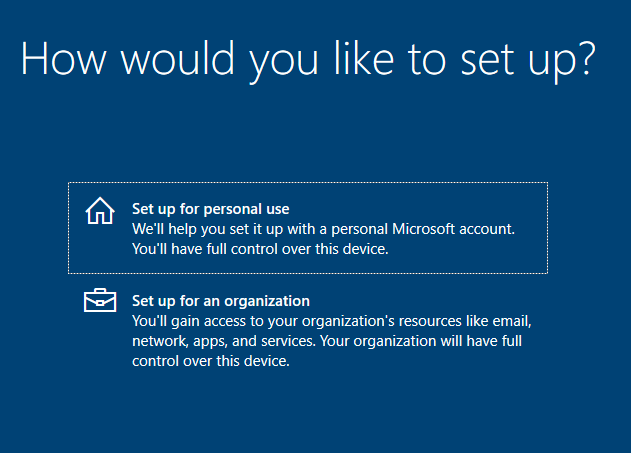Click "We'll help you set it up" description line

(324, 229)
